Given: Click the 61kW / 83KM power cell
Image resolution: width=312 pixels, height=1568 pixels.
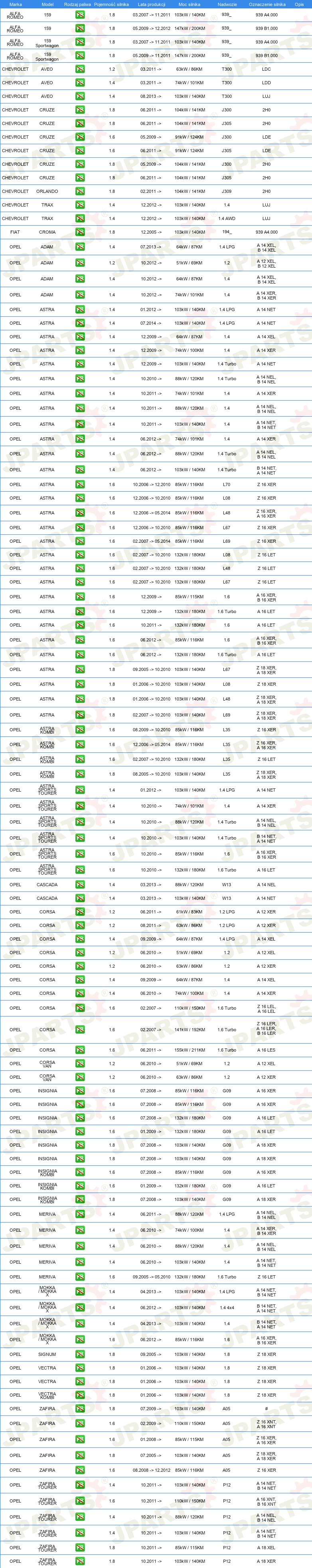Looking at the screenshot, I should (x=190, y=912).
